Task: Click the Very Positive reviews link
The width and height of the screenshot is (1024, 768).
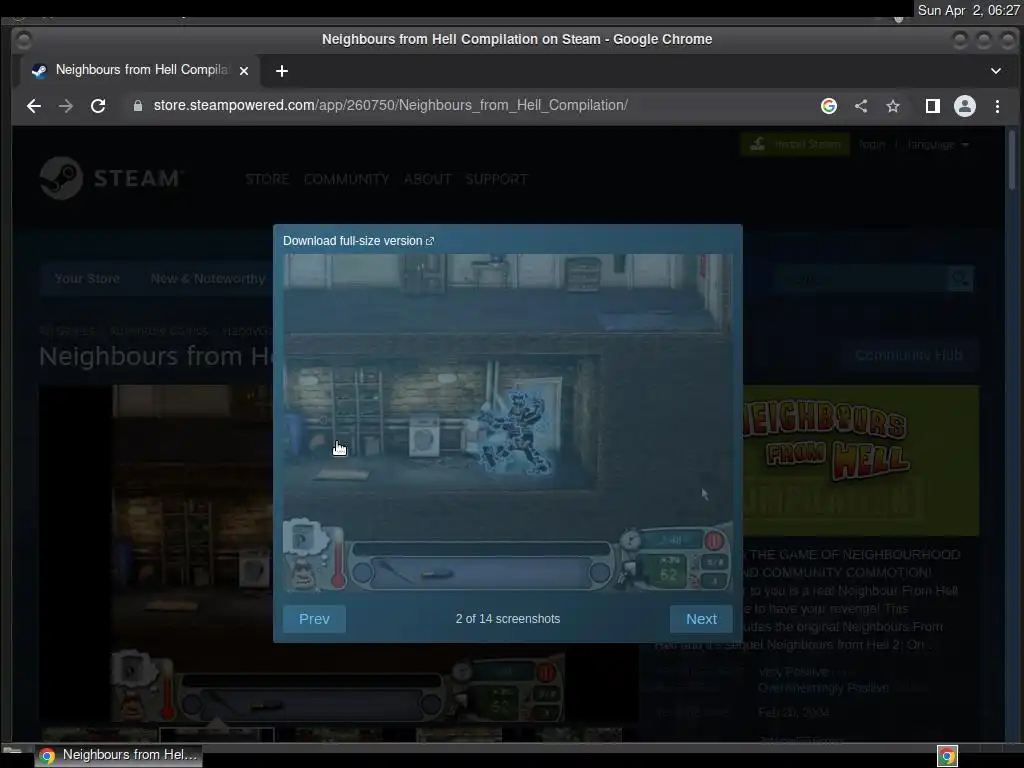Action: [x=793, y=671]
